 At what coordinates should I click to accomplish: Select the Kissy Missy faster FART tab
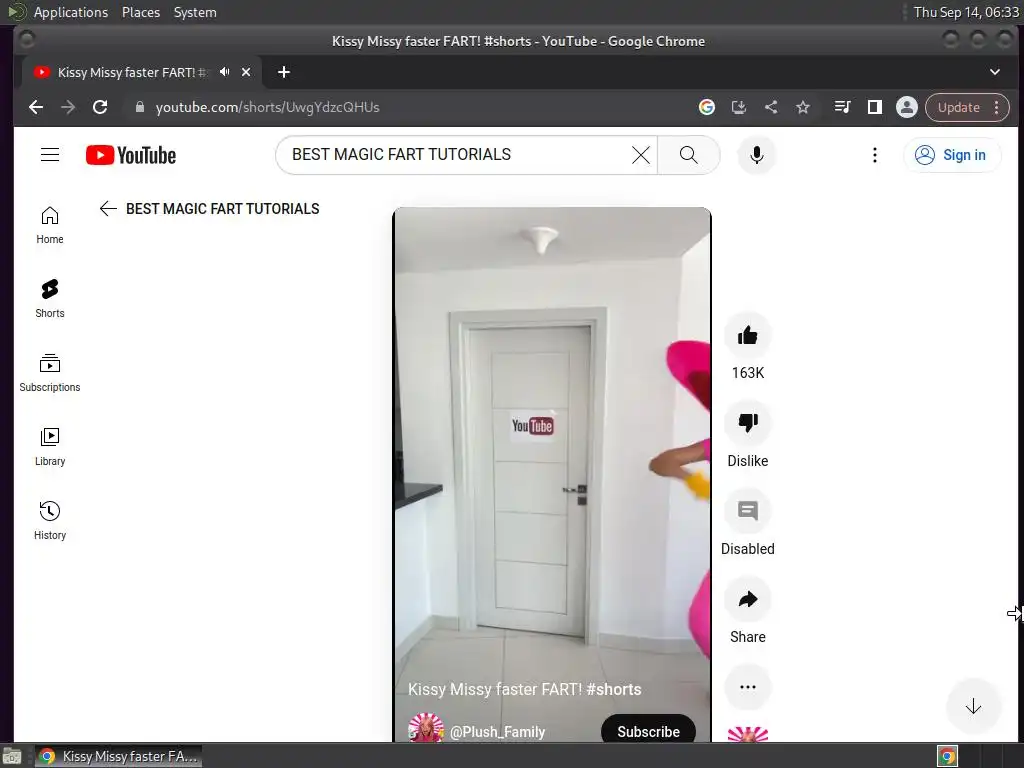click(142, 72)
